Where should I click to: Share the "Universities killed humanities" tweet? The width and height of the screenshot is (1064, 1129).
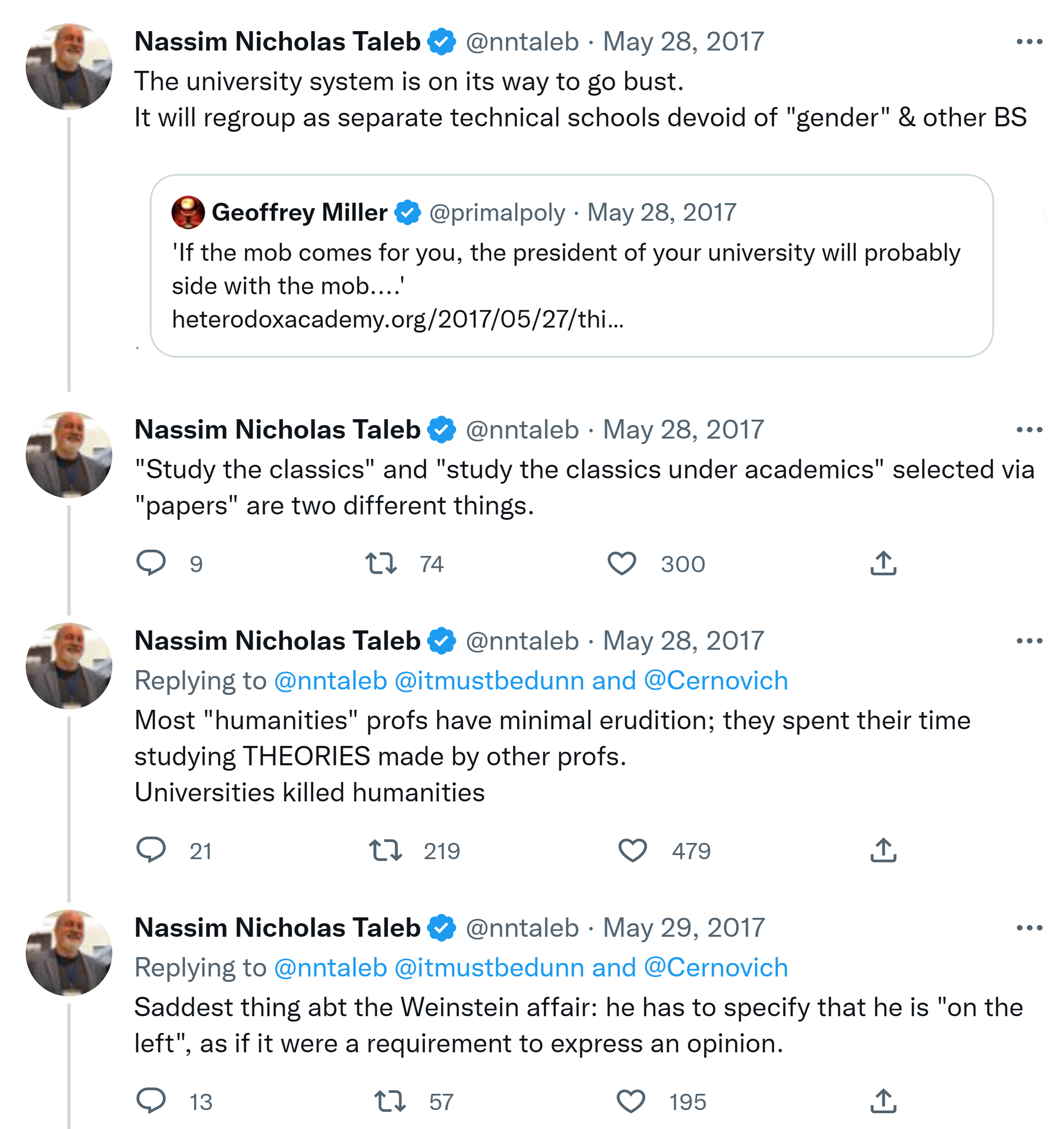(883, 850)
